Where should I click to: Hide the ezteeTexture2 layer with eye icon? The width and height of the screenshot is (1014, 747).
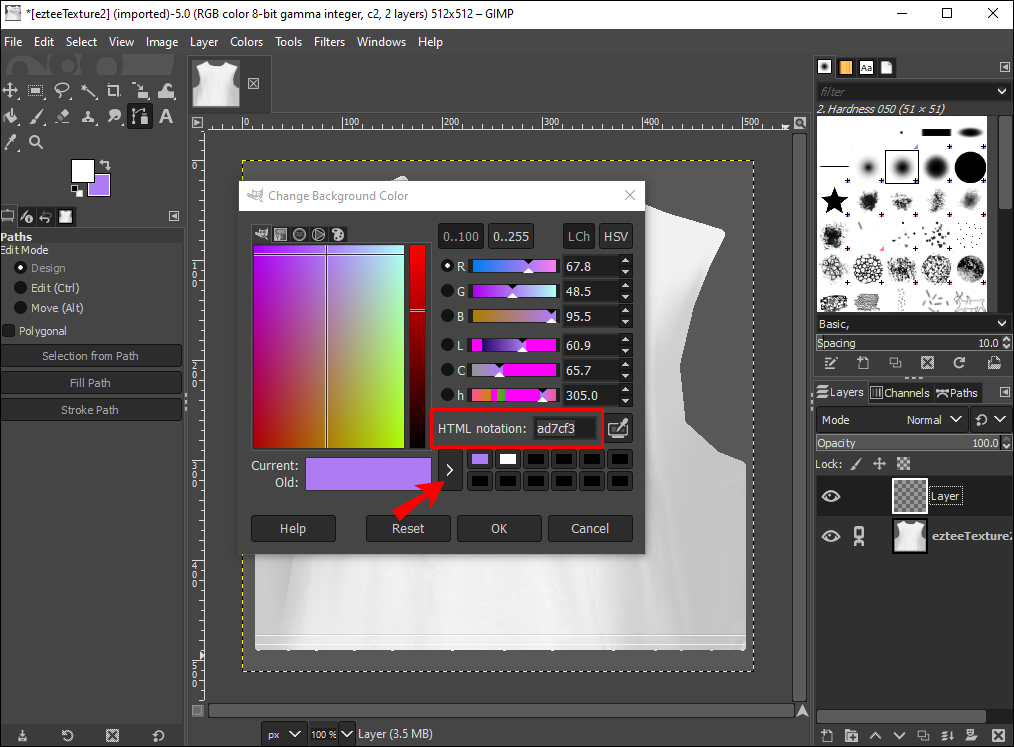(830, 537)
